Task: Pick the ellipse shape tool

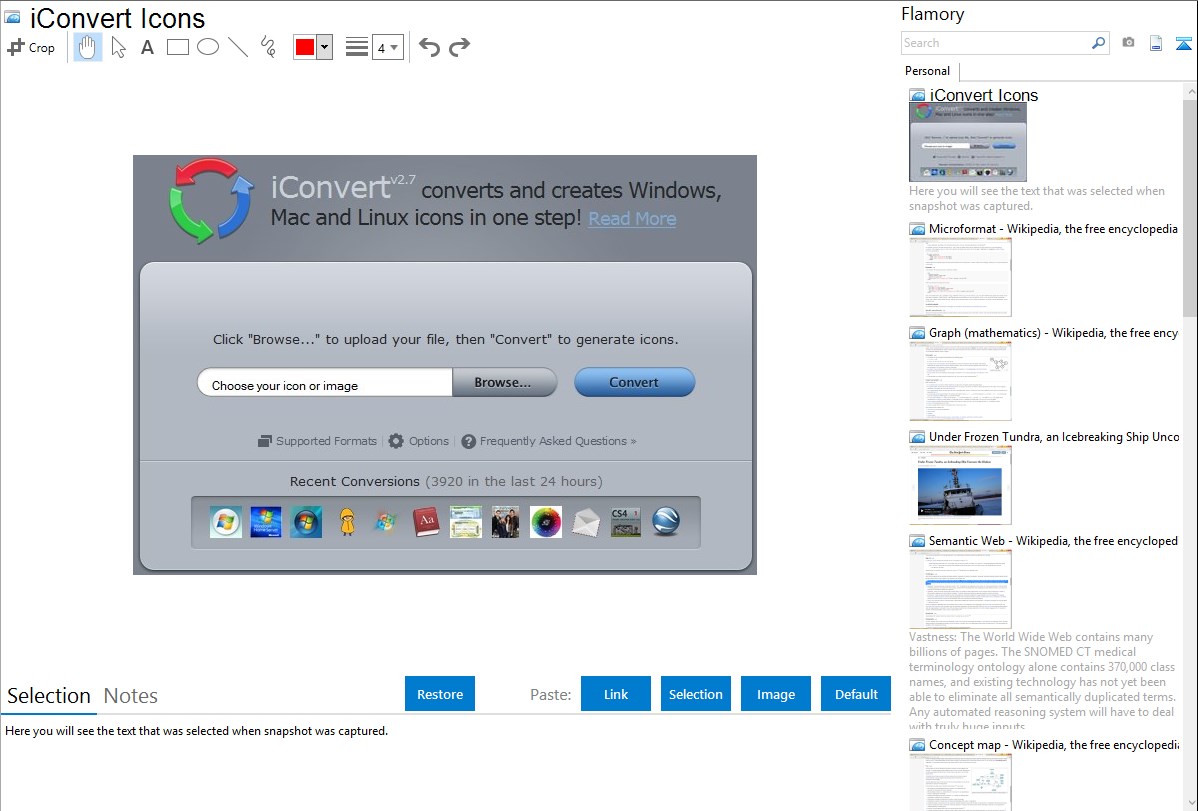Action: tap(208, 47)
